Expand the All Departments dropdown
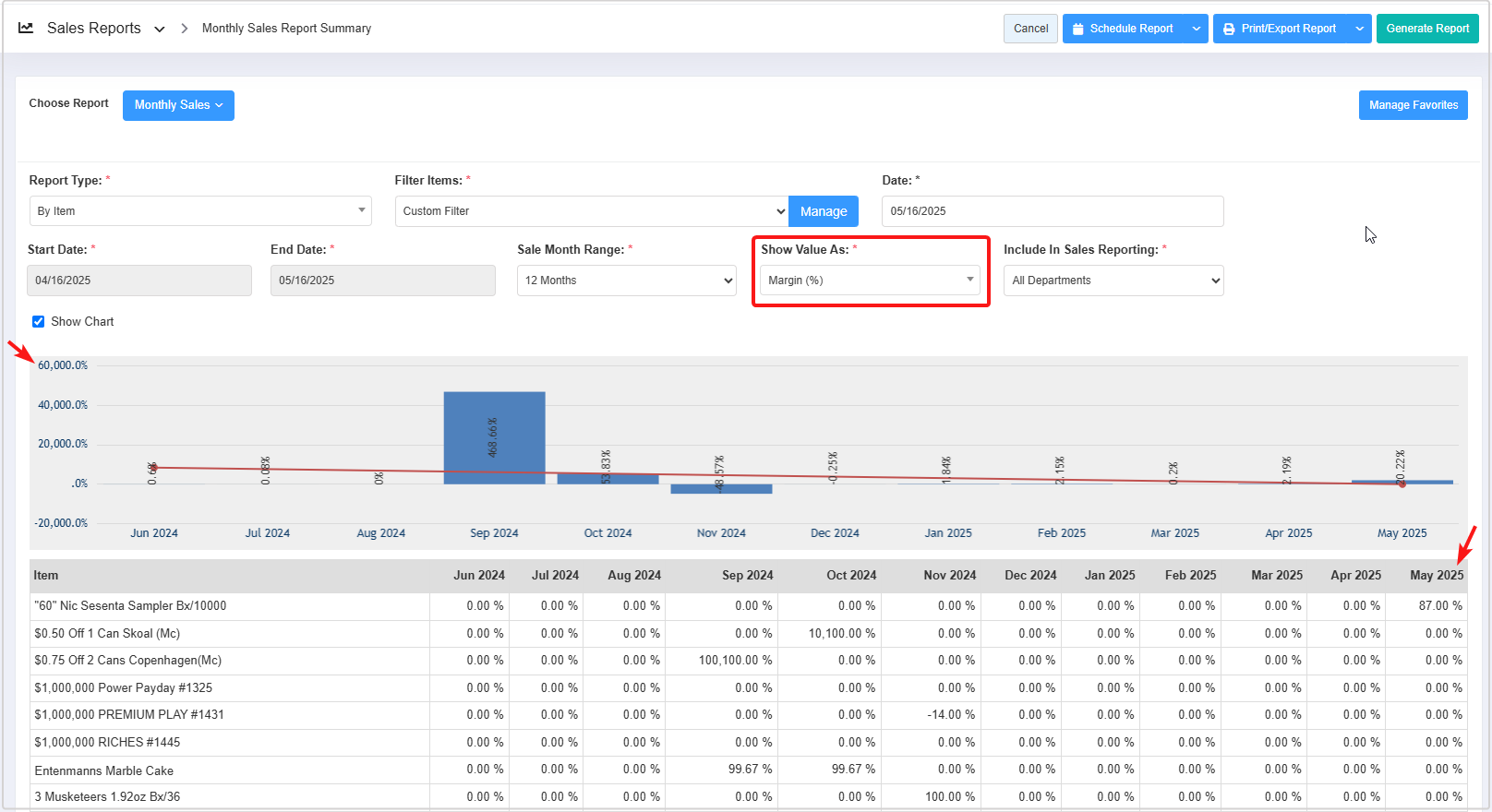1492x812 pixels. (1113, 281)
